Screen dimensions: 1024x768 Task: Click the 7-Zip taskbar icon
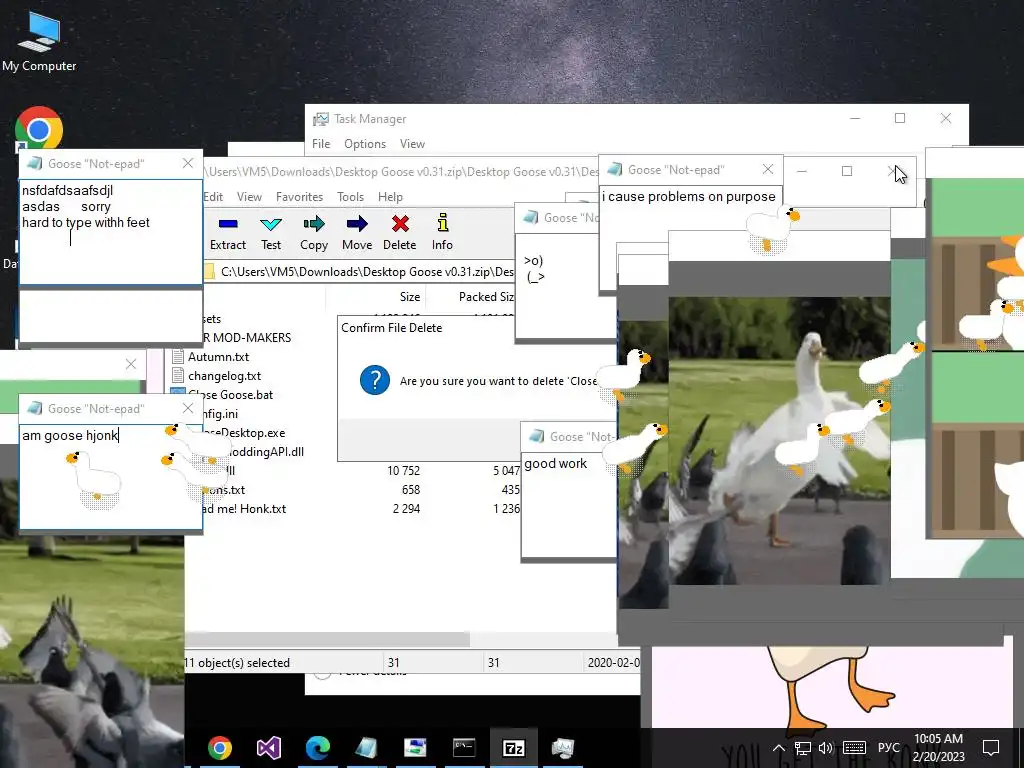(513, 748)
